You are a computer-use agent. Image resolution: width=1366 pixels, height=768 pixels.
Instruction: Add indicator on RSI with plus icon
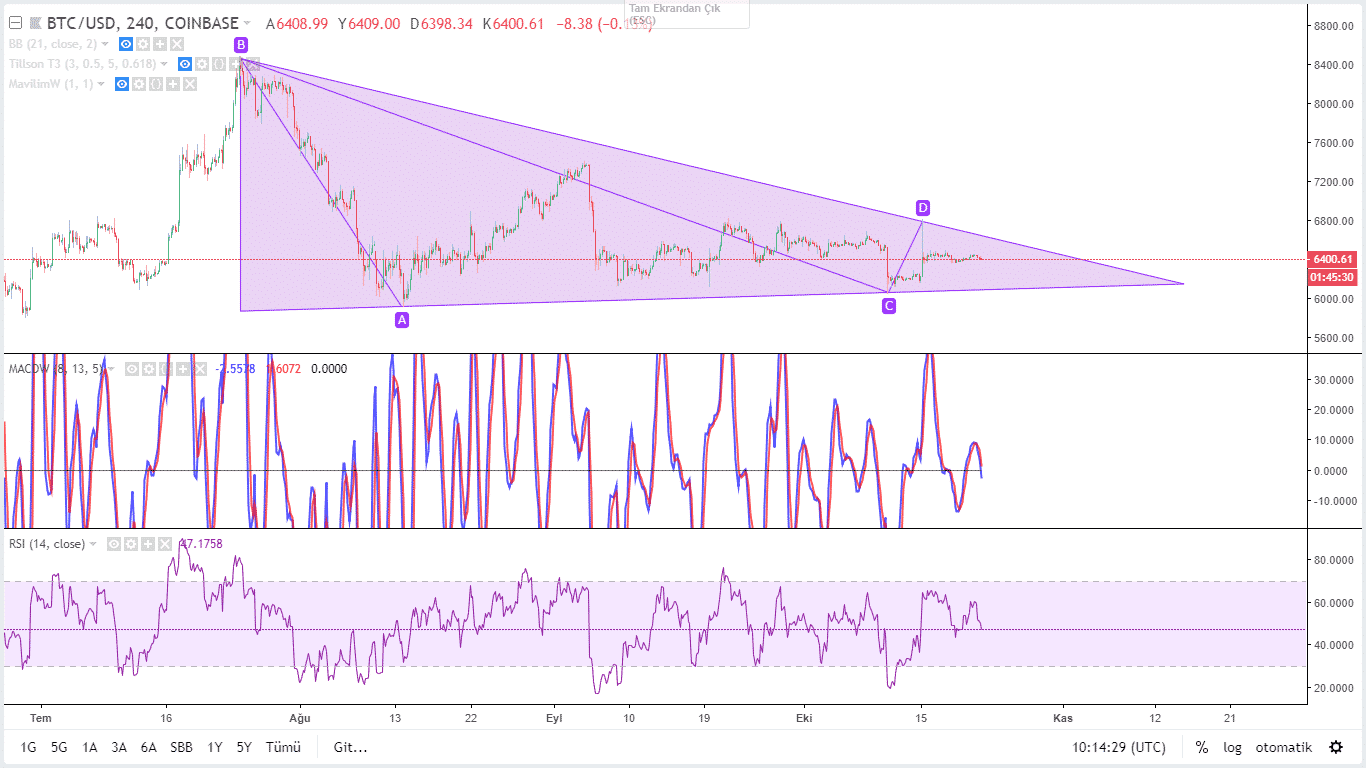[x=148, y=544]
